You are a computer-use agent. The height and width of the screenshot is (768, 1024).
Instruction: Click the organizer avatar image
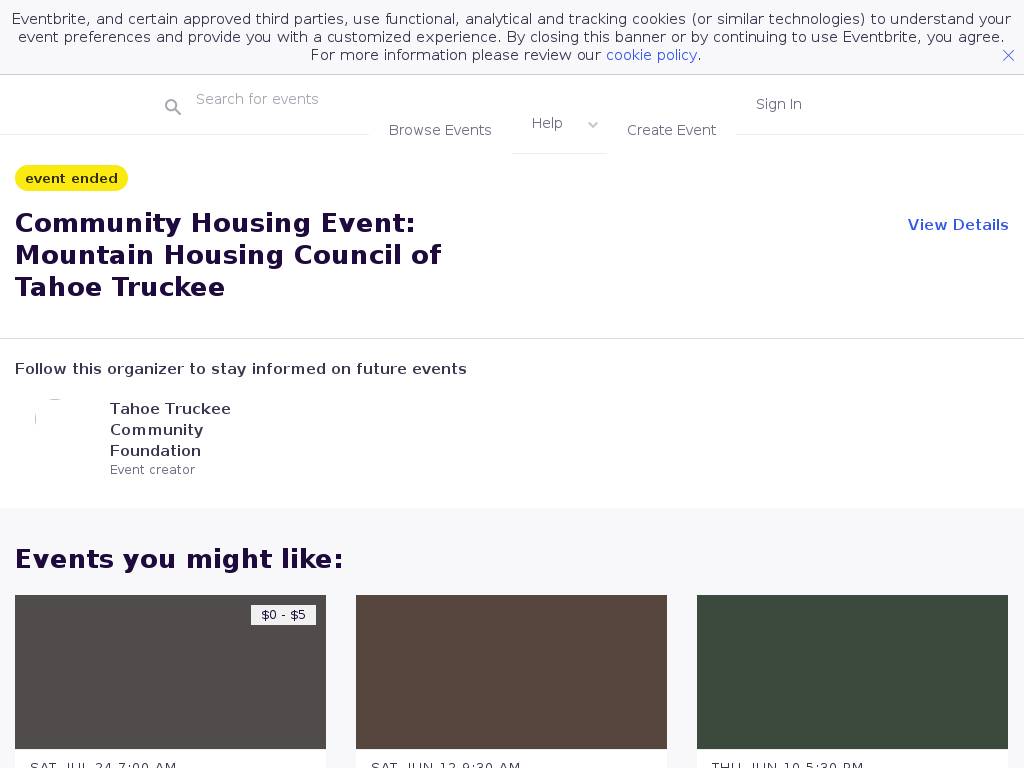[55, 419]
